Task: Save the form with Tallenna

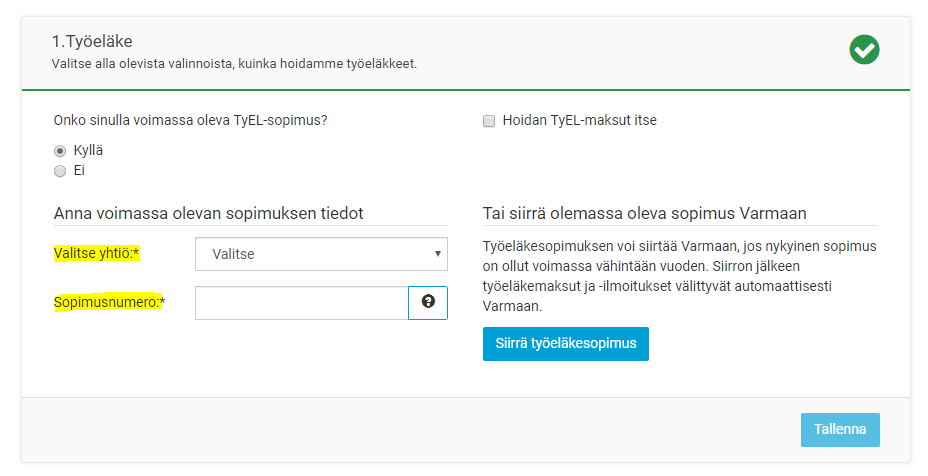Action: (840, 429)
